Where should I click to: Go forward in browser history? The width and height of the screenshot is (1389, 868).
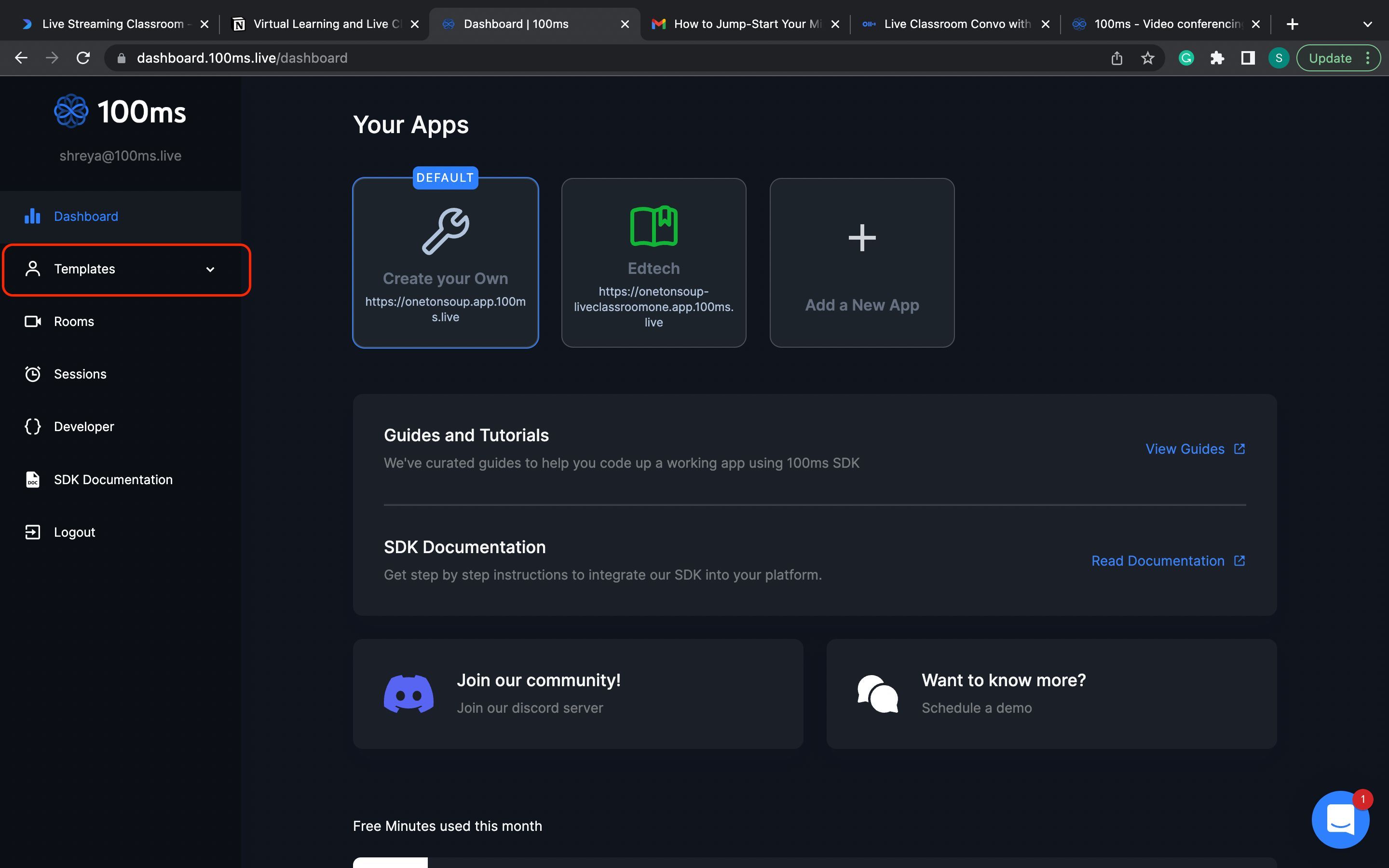52,58
